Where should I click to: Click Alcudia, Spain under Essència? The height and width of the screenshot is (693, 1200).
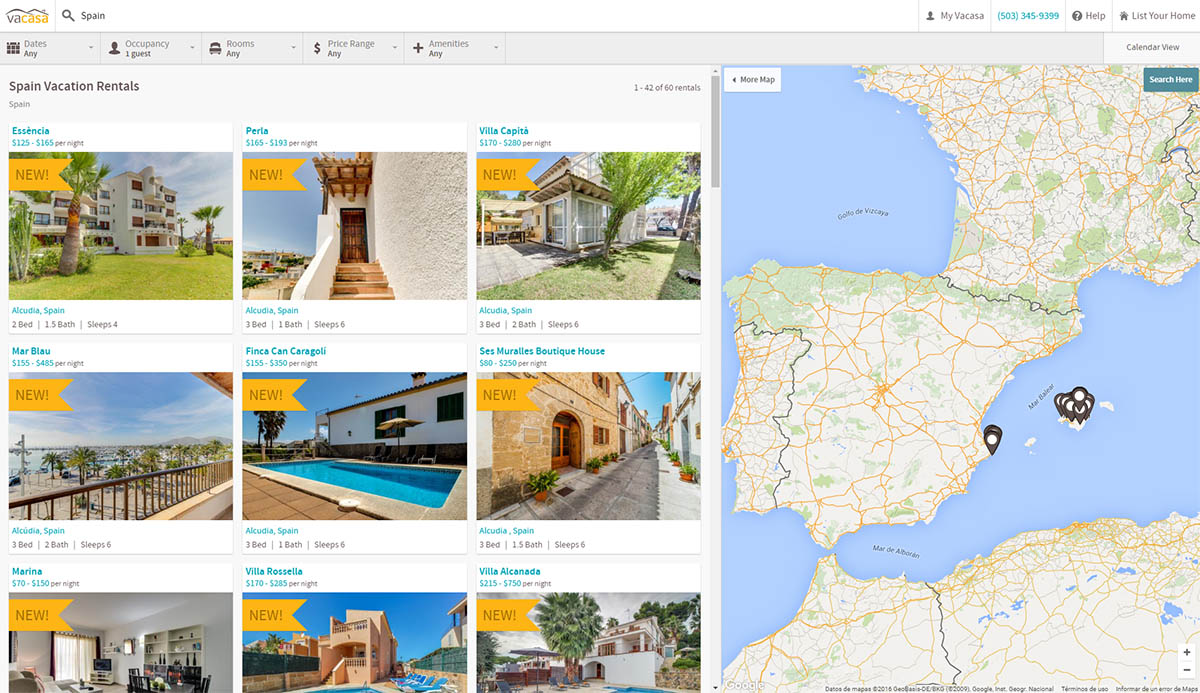coord(38,310)
